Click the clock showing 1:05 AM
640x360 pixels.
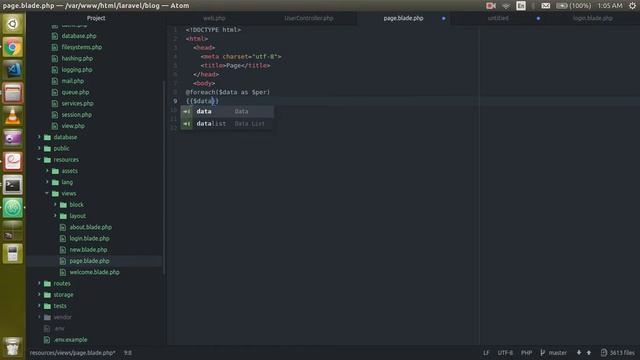610,6
